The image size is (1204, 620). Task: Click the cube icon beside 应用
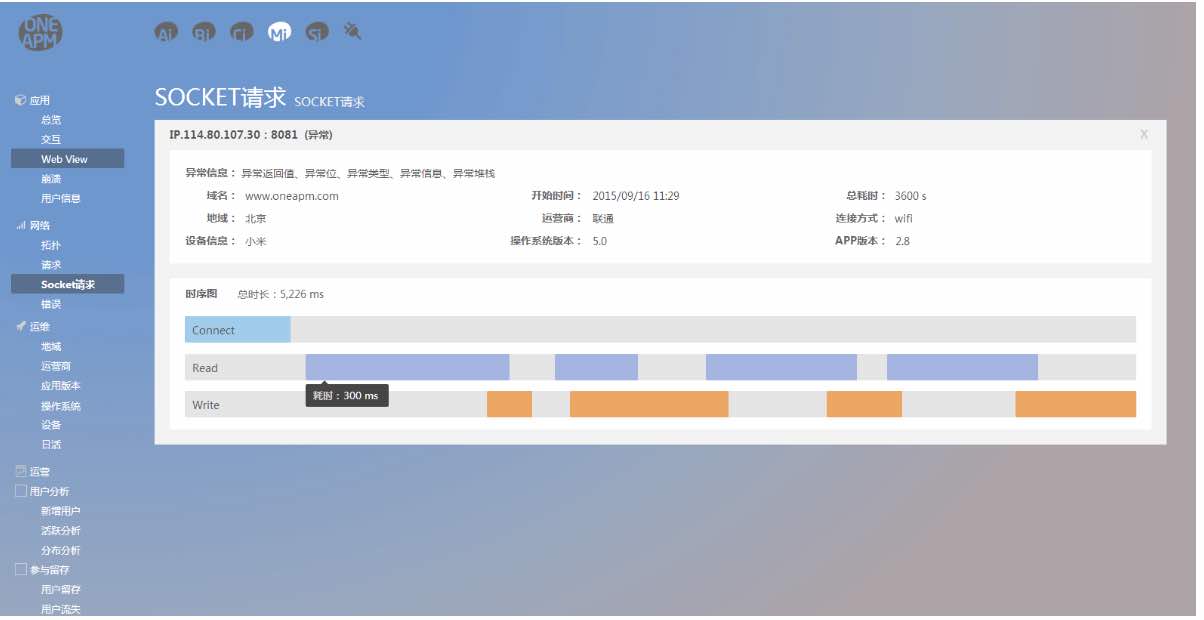point(20,100)
